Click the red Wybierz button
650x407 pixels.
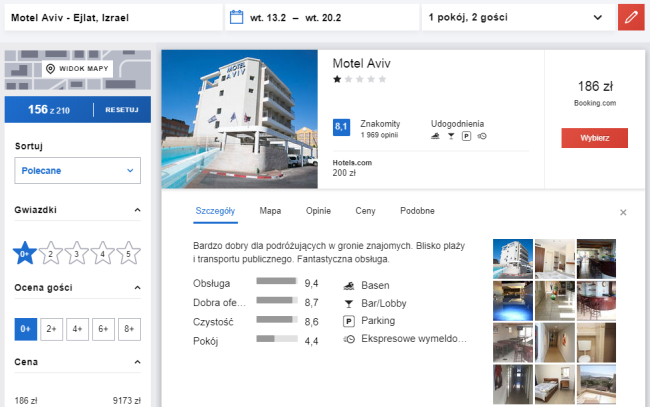point(594,138)
